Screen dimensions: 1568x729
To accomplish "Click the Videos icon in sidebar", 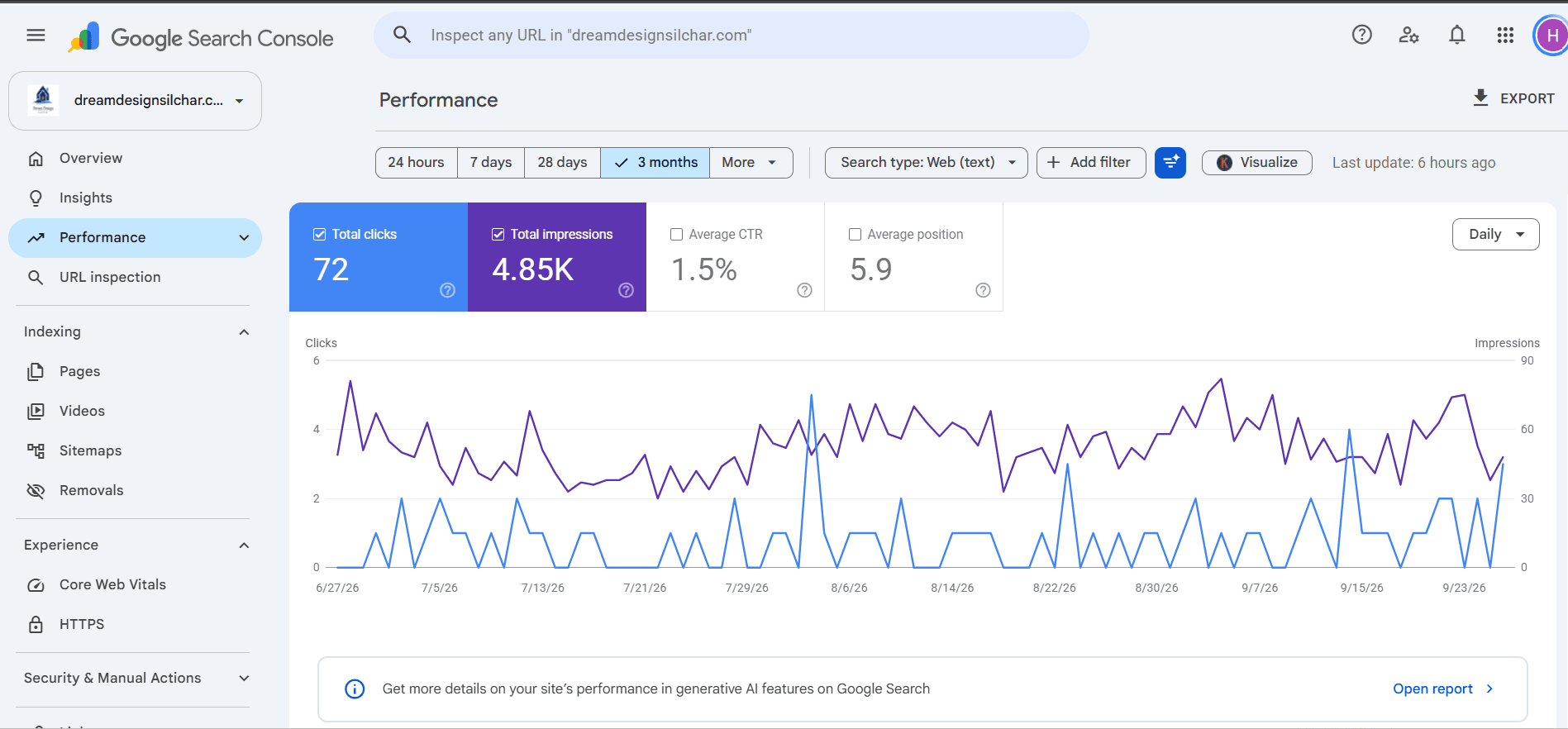I will click(x=36, y=412).
